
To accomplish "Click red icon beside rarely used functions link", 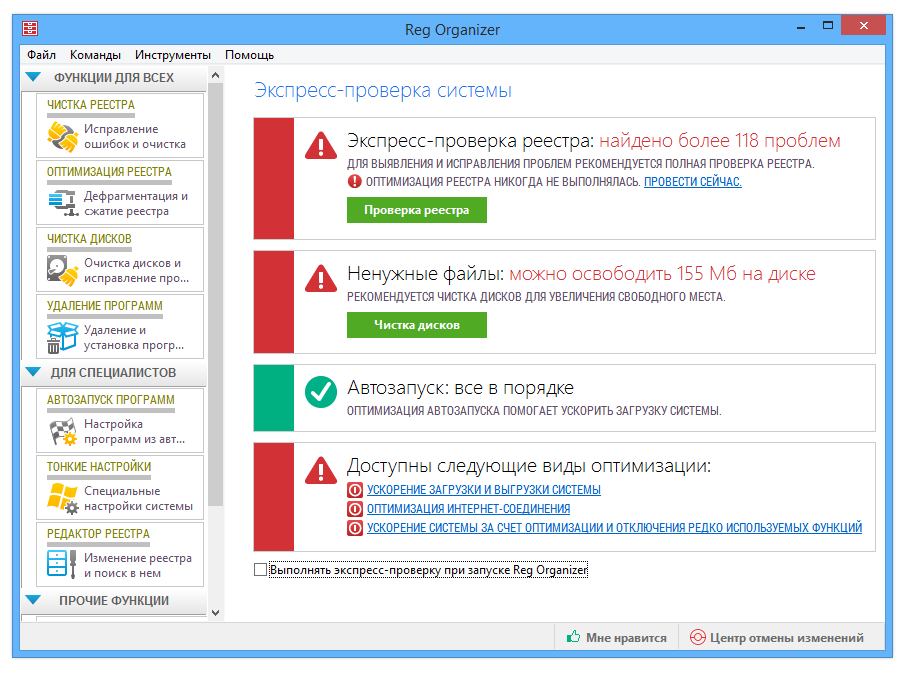I will tap(355, 528).
